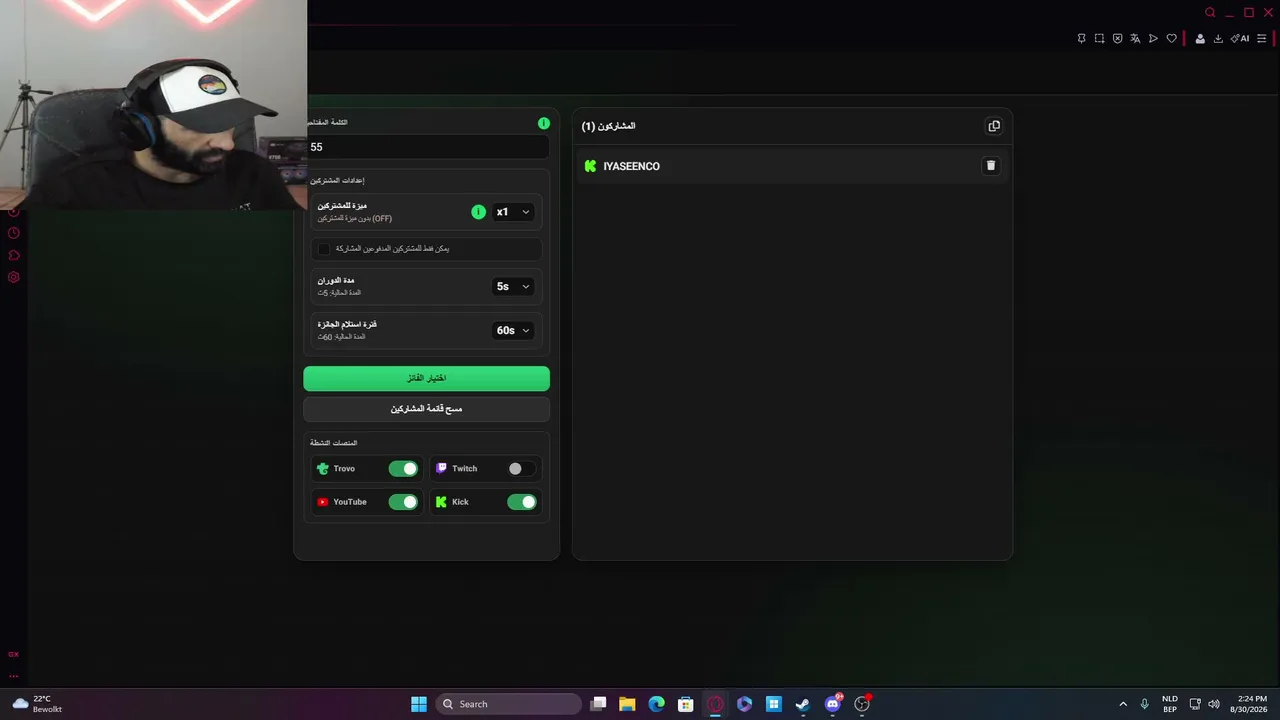The height and width of the screenshot is (720, 1280).
Task: Open the sidebar settings gear
Action: 14,277
